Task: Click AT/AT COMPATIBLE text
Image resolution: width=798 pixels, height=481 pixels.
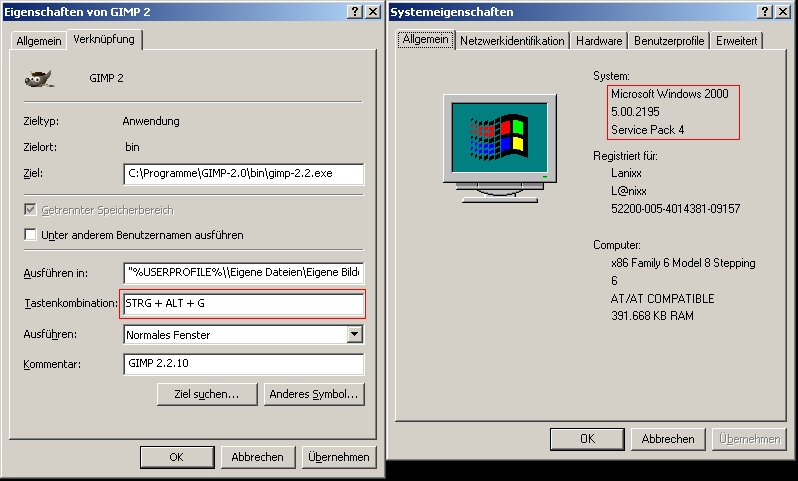Action: pyautogui.click(x=663, y=299)
